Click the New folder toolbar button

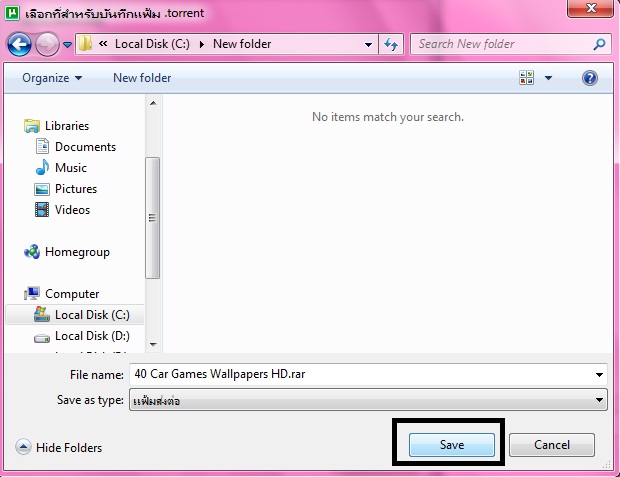pyautogui.click(x=142, y=78)
